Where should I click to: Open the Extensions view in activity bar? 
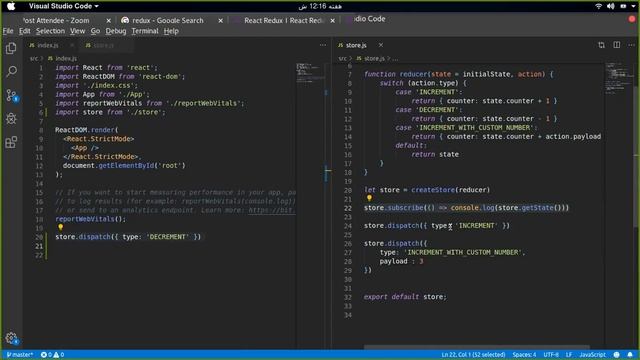(11, 142)
